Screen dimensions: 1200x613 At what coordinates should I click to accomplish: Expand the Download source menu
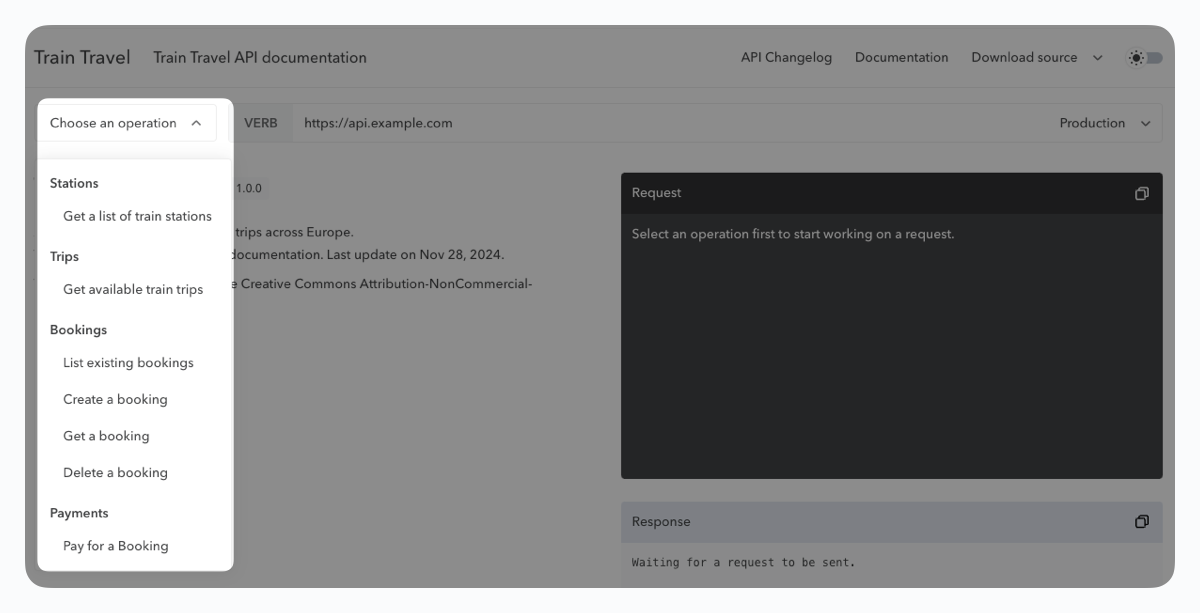[x=1033, y=57]
